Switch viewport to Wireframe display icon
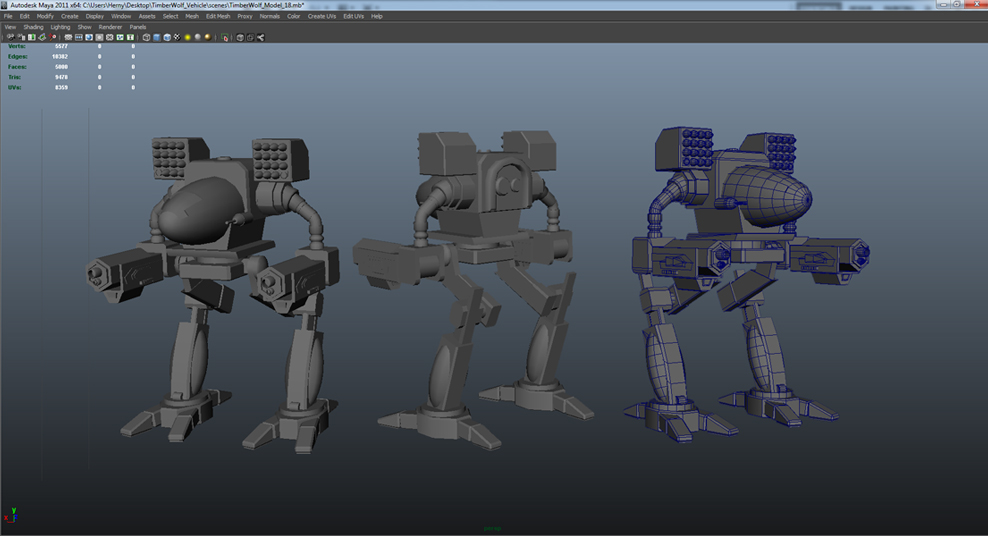 (146, 37)
